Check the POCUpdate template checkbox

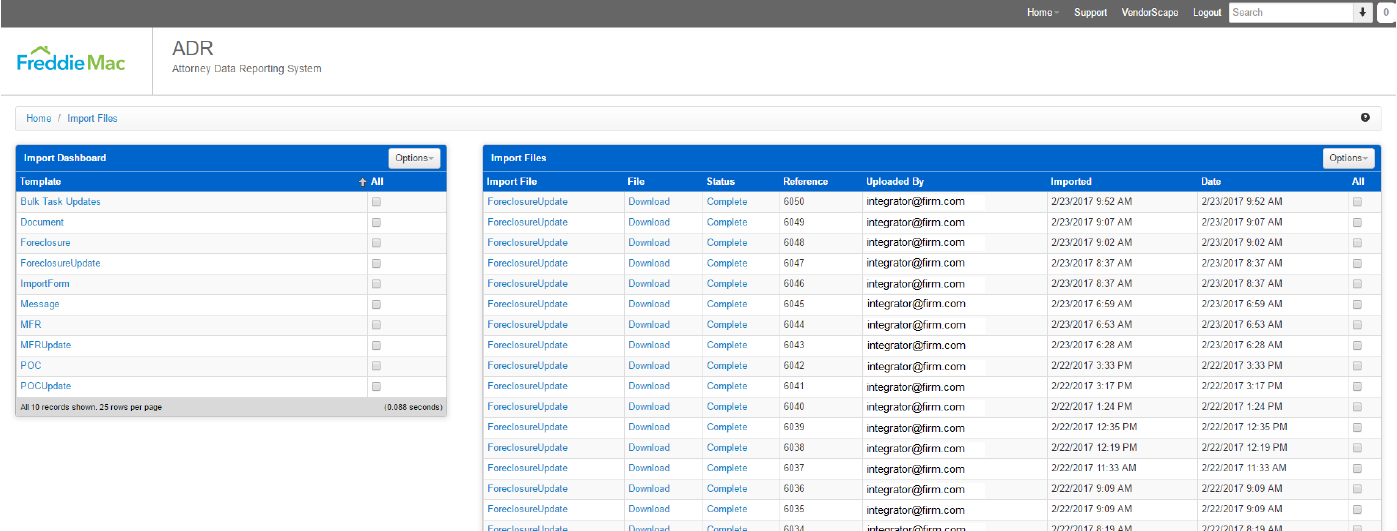pos(376,386)
